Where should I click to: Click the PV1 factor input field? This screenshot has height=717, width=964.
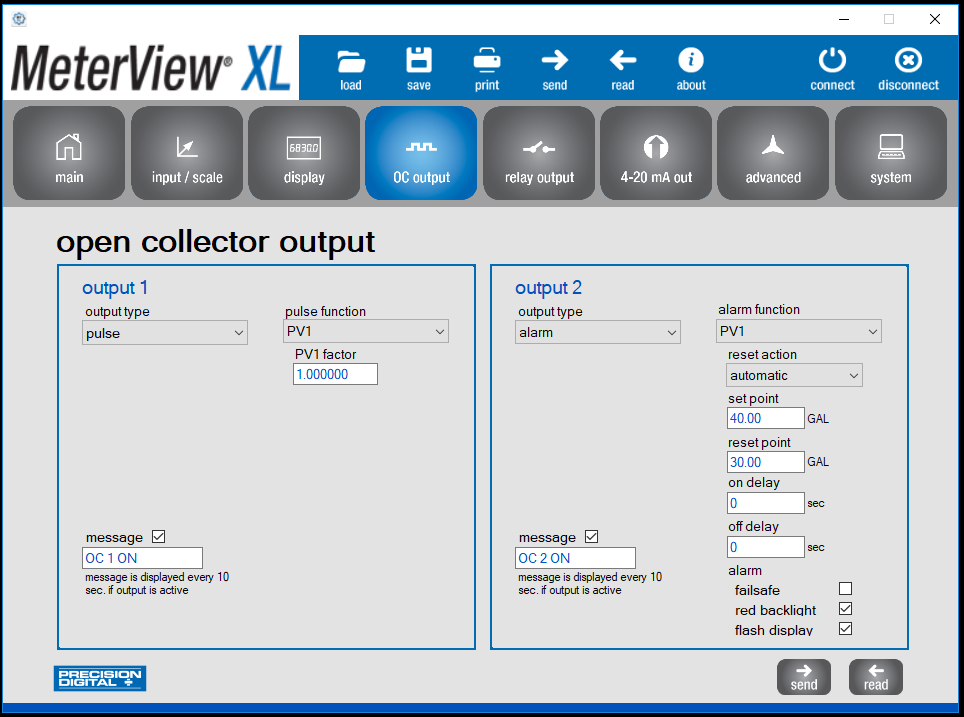[x=336, y=374]
